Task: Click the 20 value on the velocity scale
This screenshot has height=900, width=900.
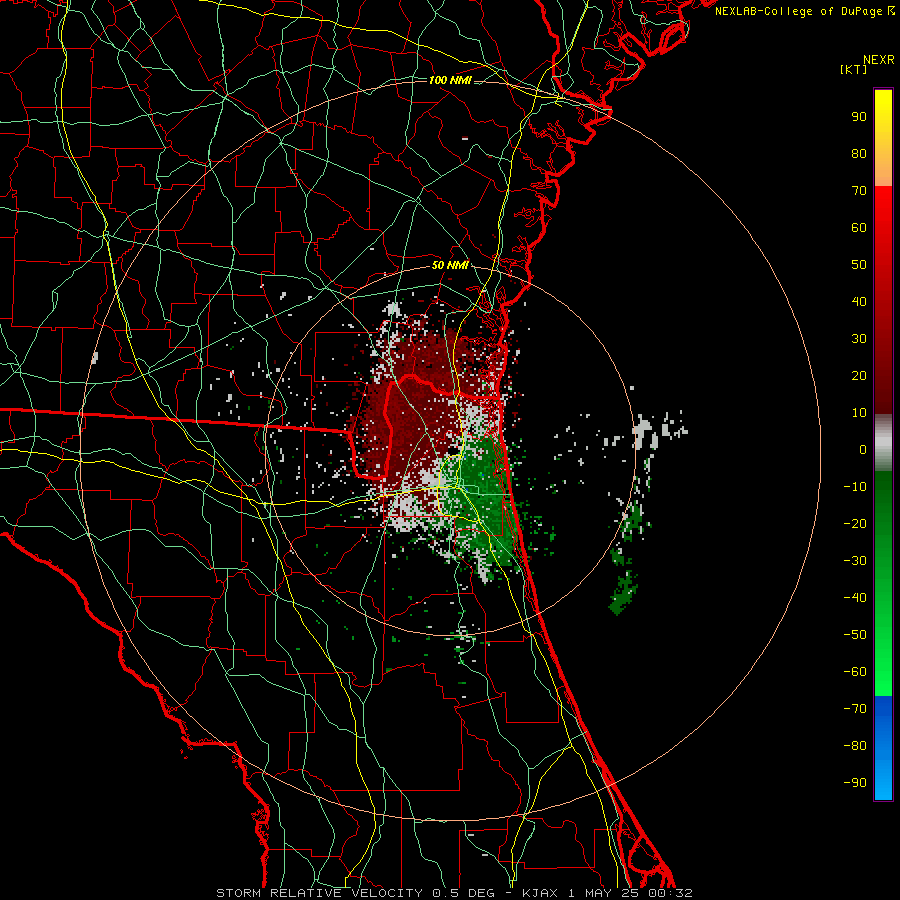Action: (859, 376)
